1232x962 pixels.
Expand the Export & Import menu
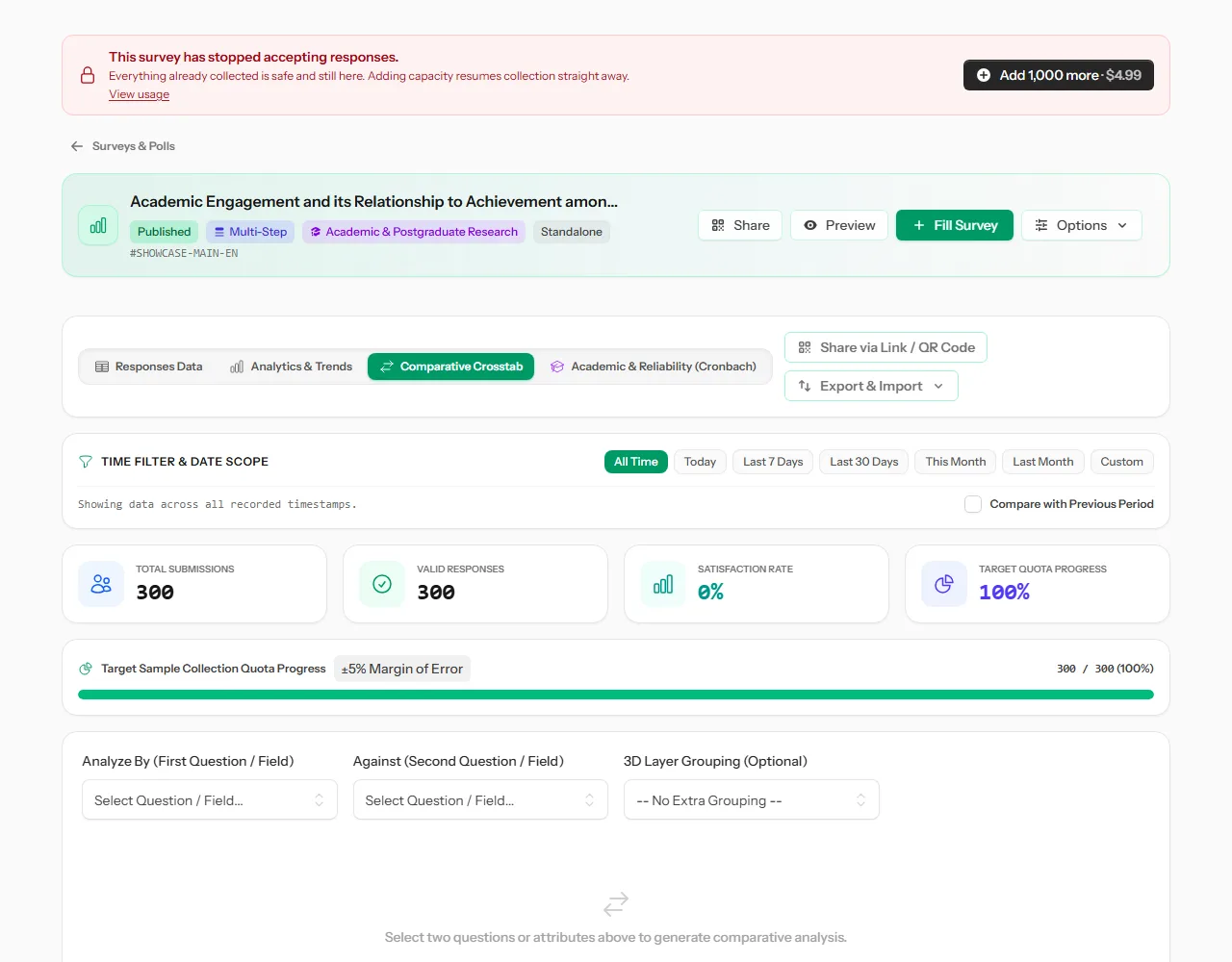(x=871, y=386)
